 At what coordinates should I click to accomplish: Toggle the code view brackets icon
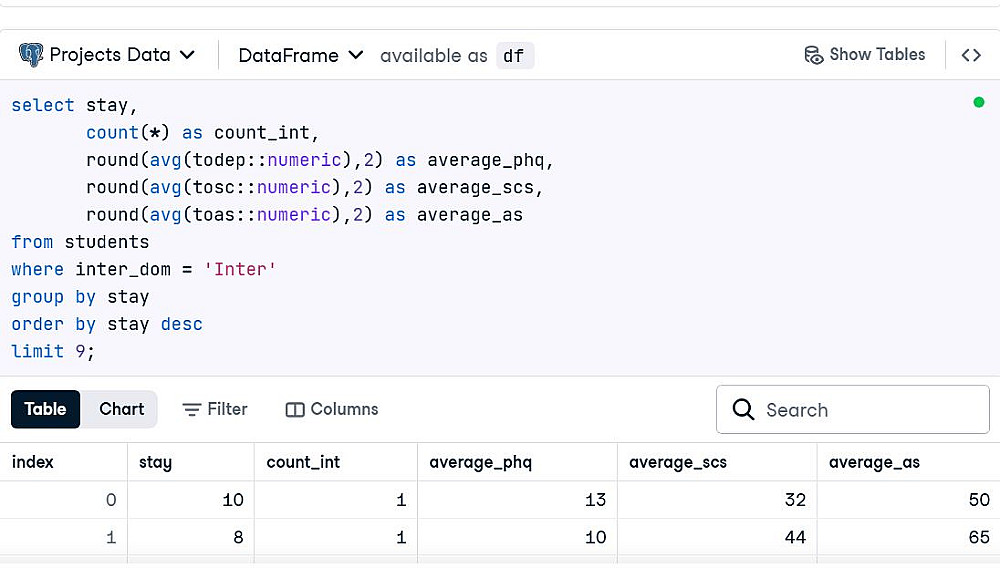pos(971,55)
